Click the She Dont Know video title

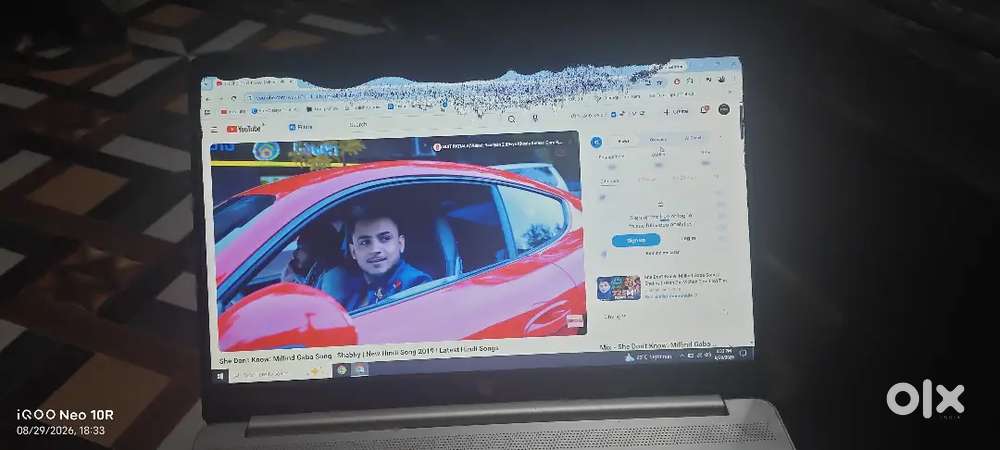(359, 354)
